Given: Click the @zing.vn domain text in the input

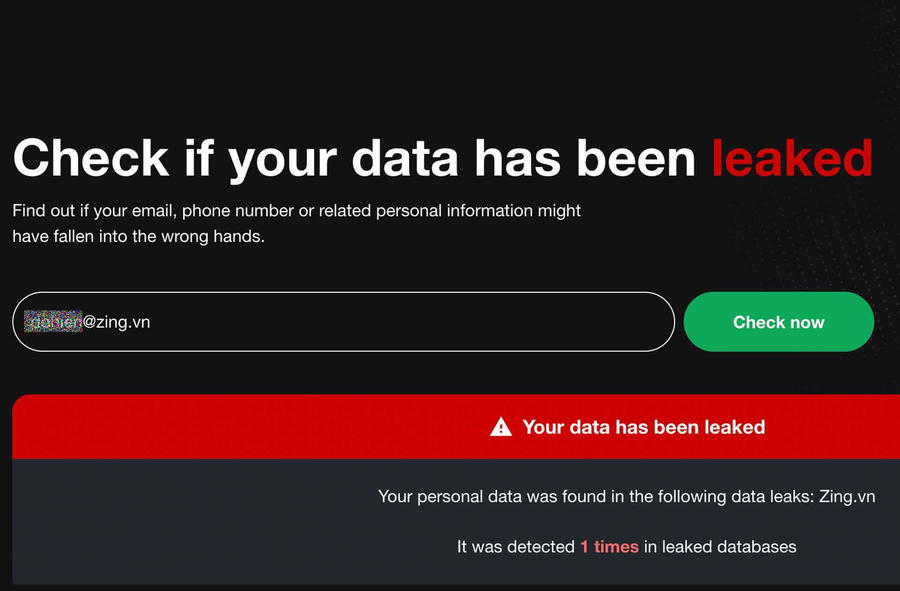Looking at the screenshot, I should [116, 322].
